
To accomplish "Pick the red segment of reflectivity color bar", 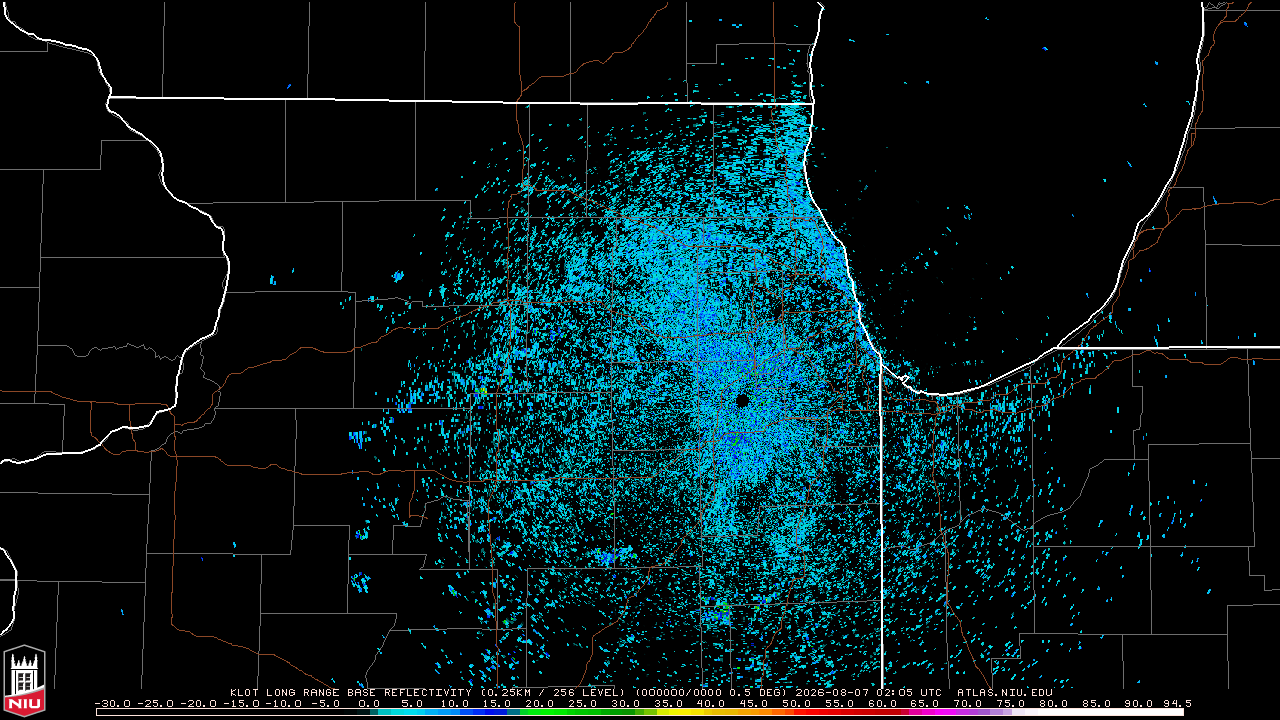I will coord(850,712).
